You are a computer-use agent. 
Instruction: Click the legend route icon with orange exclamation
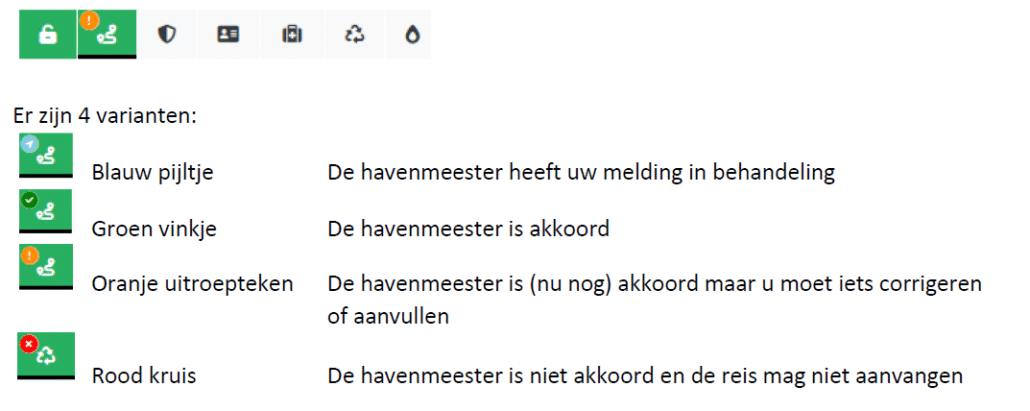pyautogui.click(x=45, y=267)
